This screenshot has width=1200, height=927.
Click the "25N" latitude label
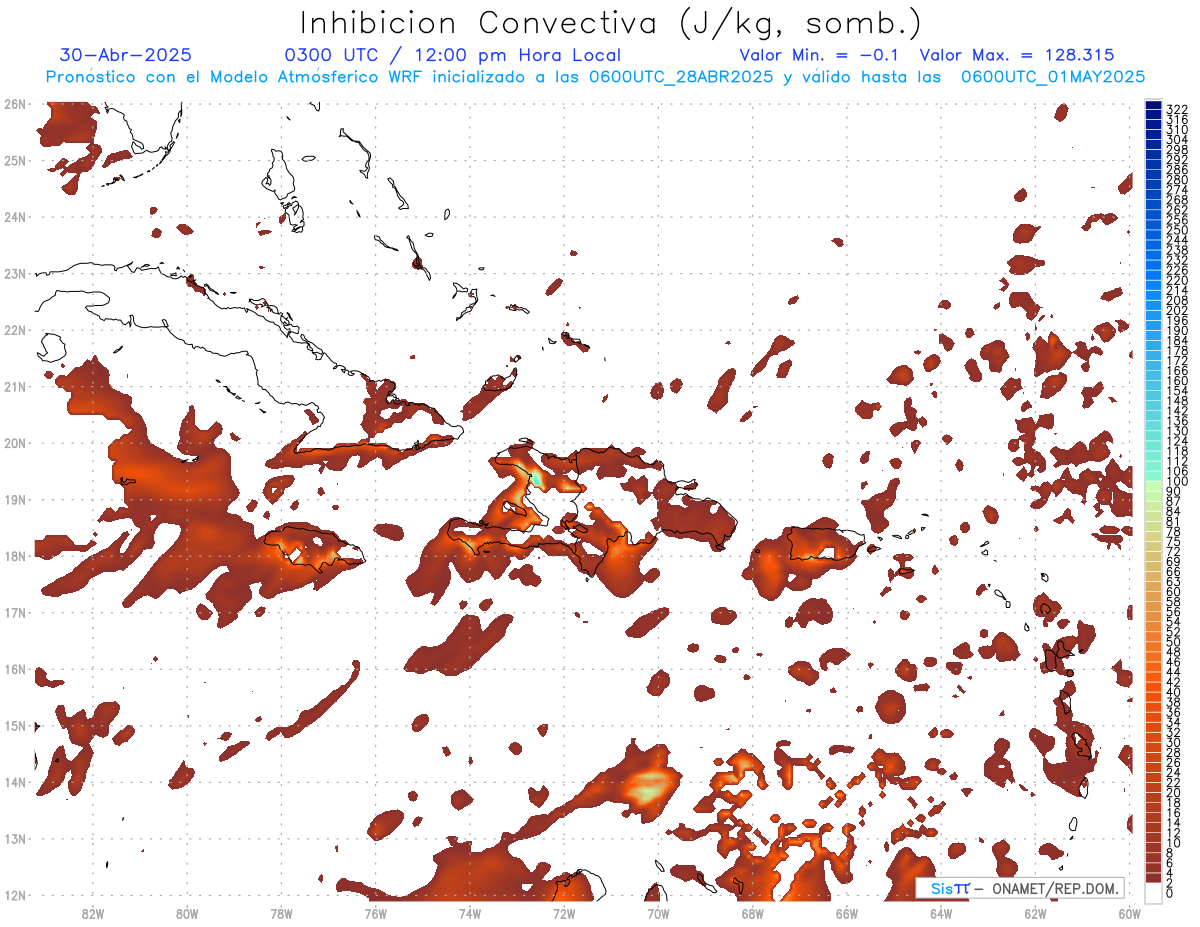pyautogui.click(x=14, y=160)
